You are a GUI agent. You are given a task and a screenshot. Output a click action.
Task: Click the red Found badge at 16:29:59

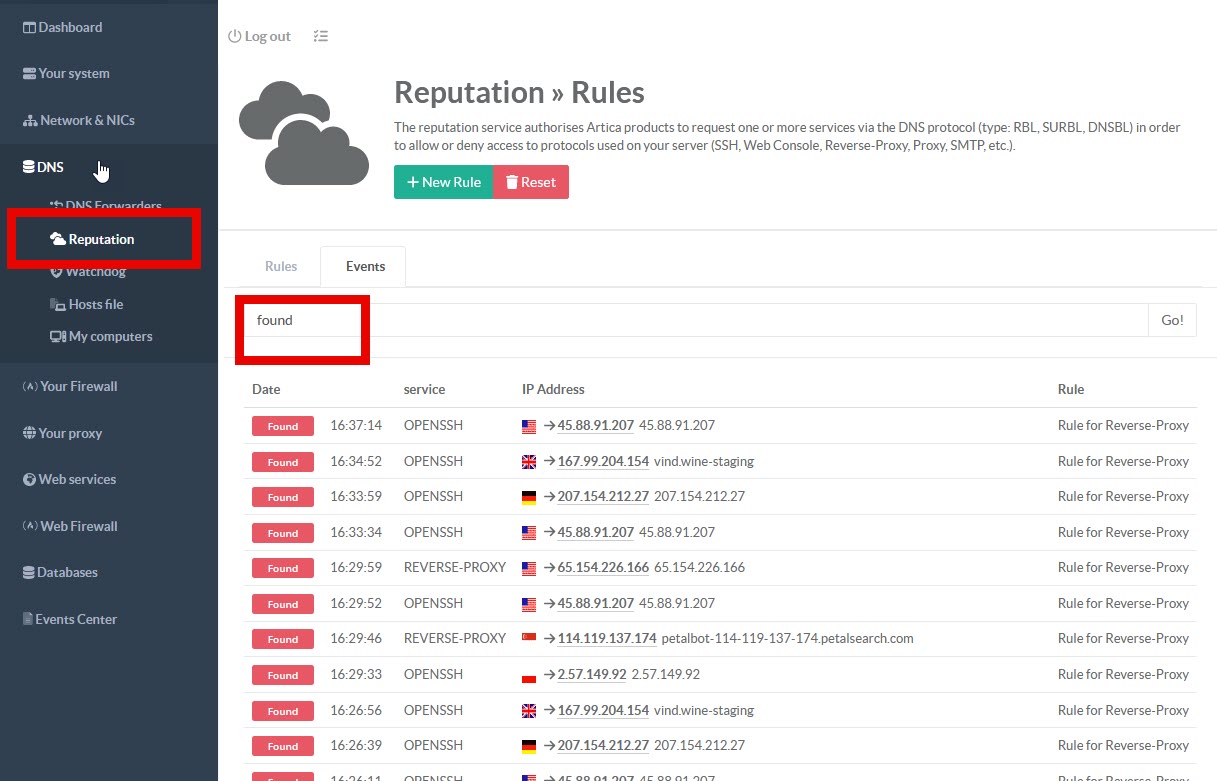point(283,568)
